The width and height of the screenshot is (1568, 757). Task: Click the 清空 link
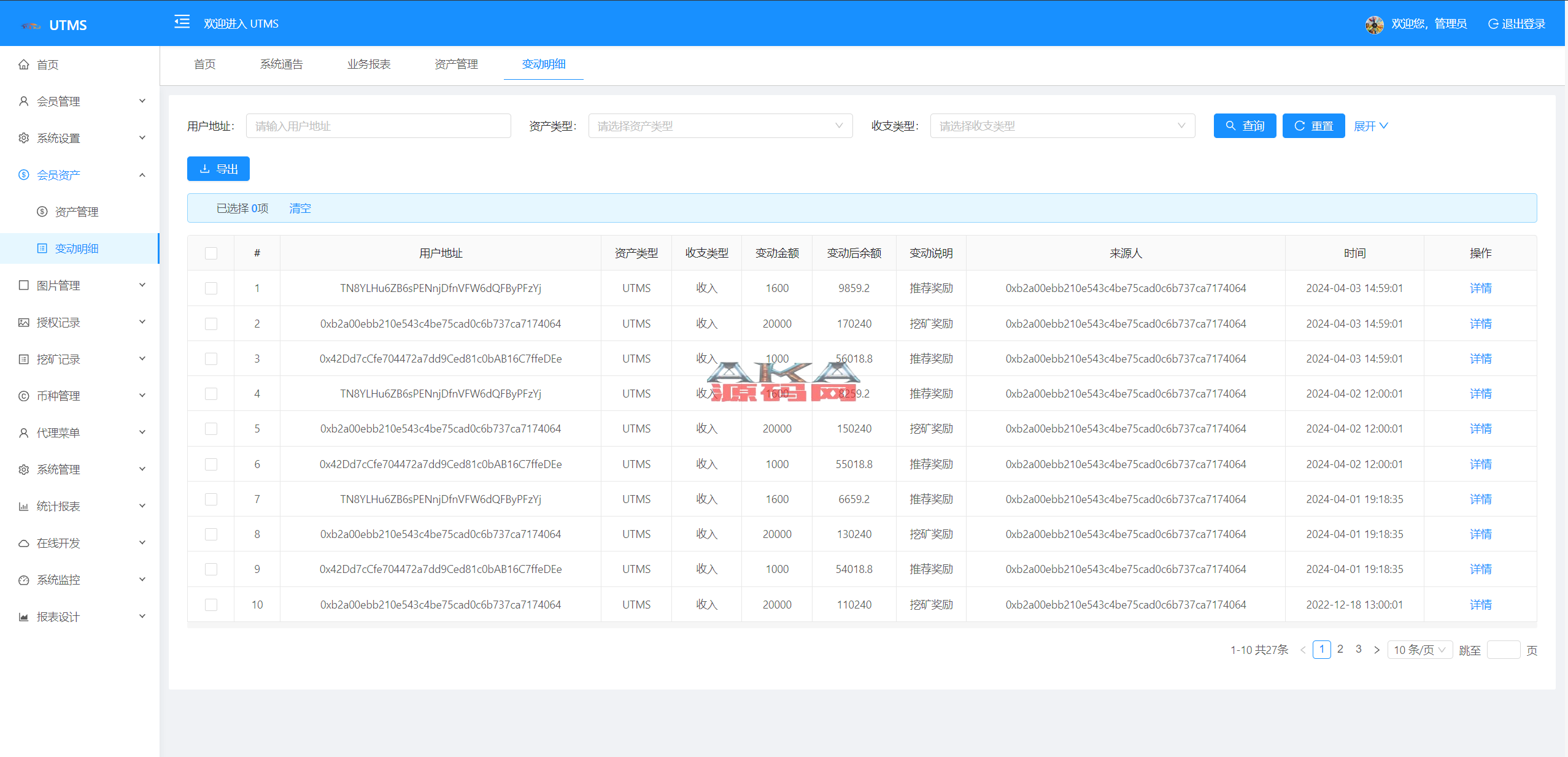(x=300, y=209)
